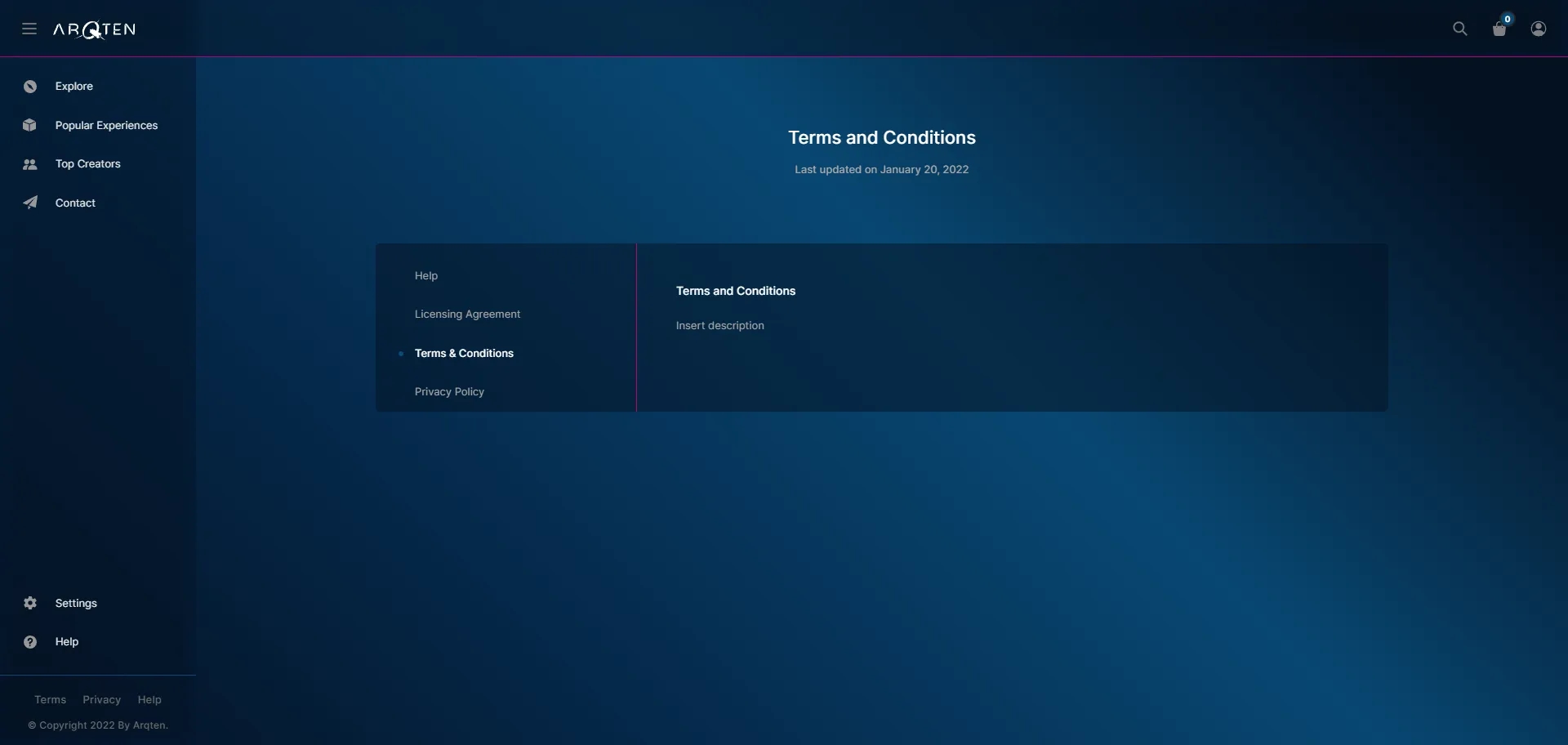Screen dimensions: 1568x745
Task: Go to Explore in sidebar
Action: (x=74, y=87)
